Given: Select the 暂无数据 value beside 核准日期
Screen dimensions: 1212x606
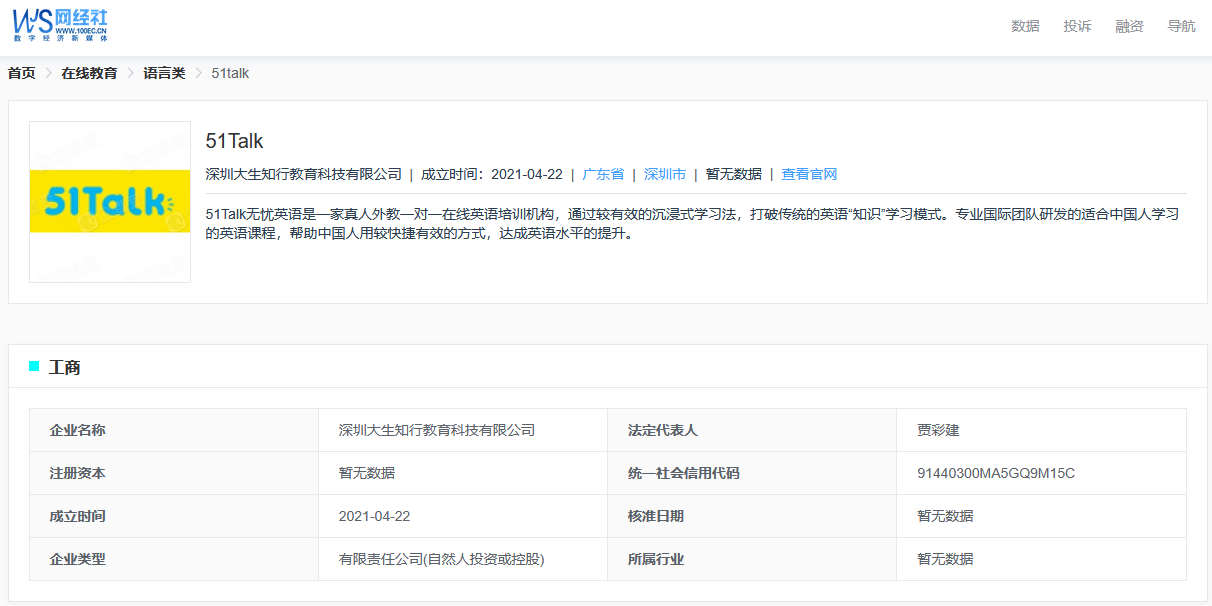Looking at the screenshot, I should coord(1041,516).
